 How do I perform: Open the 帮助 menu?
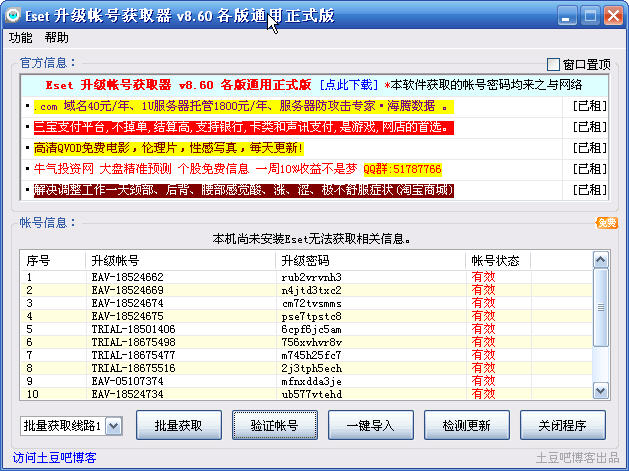pos(57,38)
